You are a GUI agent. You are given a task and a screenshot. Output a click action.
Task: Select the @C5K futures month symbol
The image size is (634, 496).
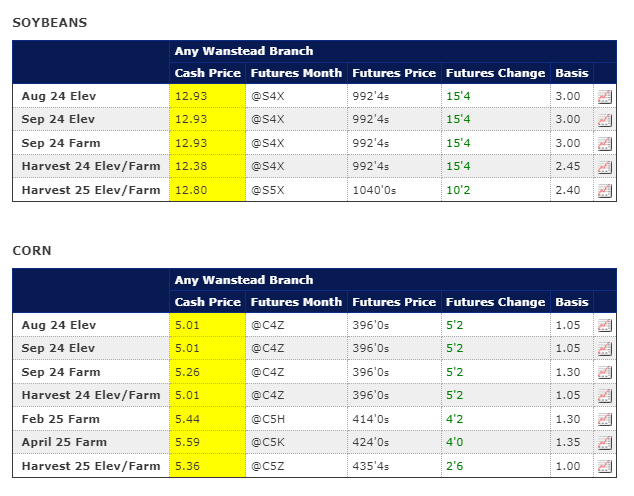(x=270, y=442)
